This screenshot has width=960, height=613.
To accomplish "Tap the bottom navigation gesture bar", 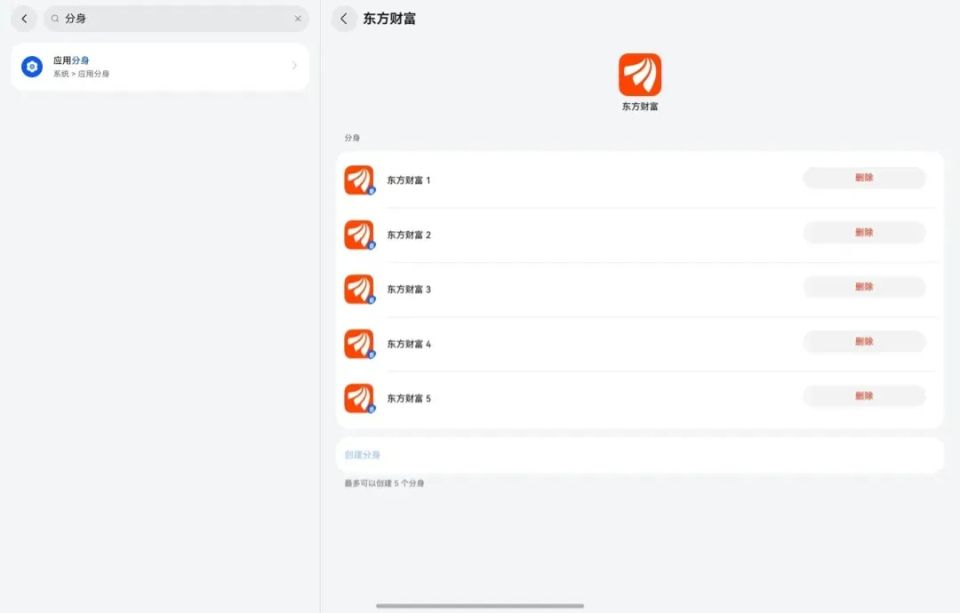I will point(480,606).
